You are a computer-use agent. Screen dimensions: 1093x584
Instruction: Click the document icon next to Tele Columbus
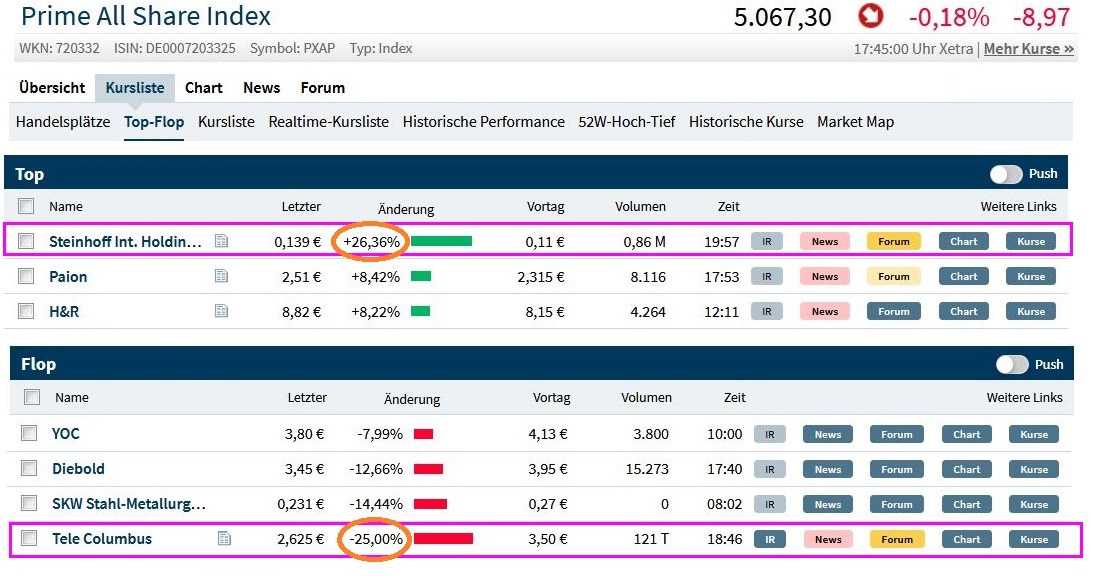tap(224, 539)
